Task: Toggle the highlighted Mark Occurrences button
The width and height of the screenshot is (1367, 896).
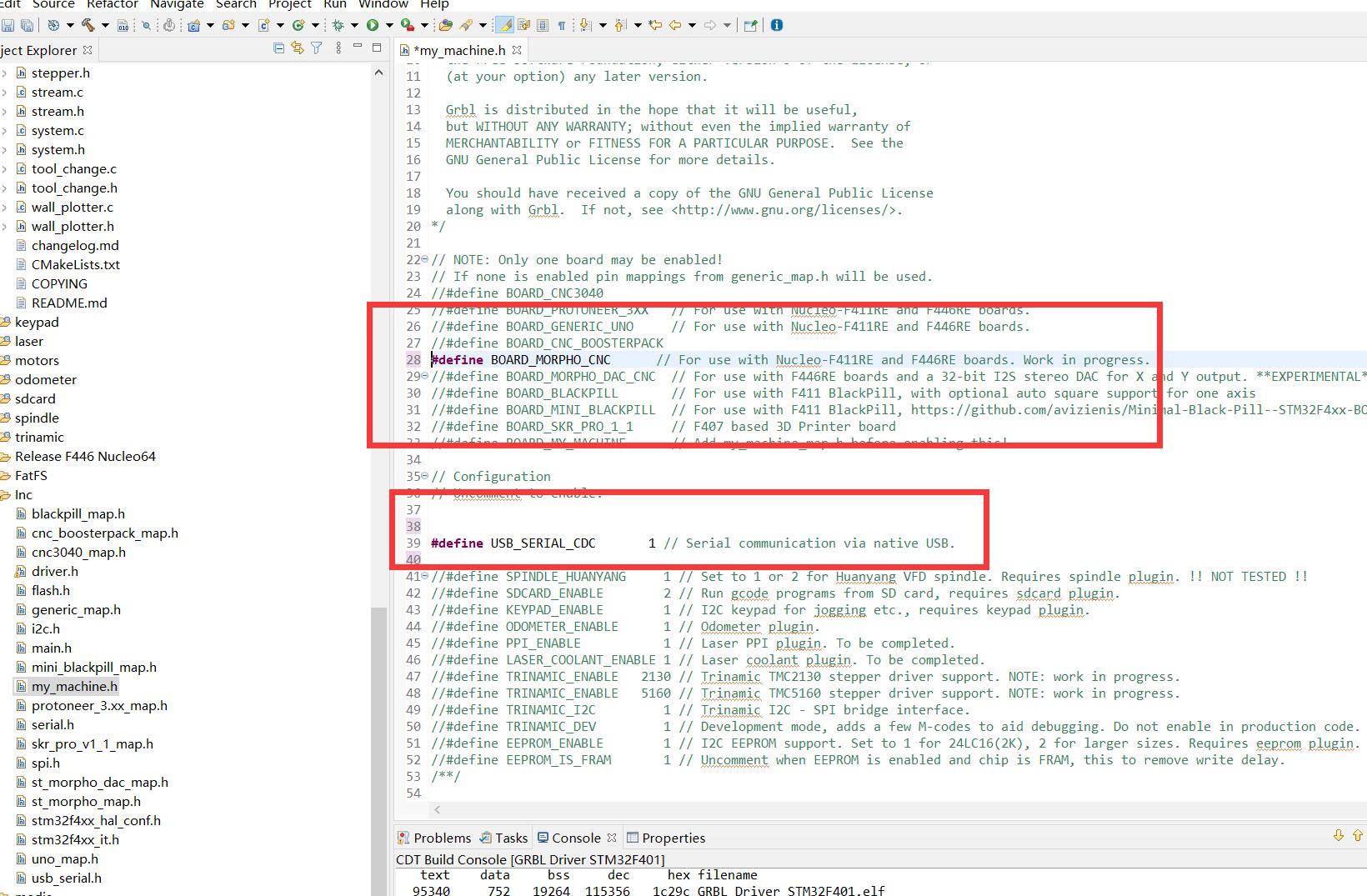Action: tap(504, 25)
